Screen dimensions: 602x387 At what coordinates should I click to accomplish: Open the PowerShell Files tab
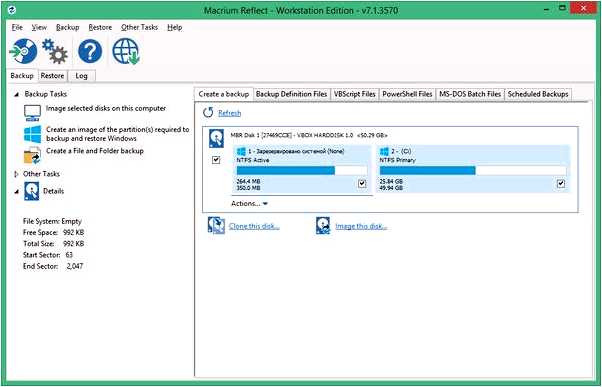point(407,94)
